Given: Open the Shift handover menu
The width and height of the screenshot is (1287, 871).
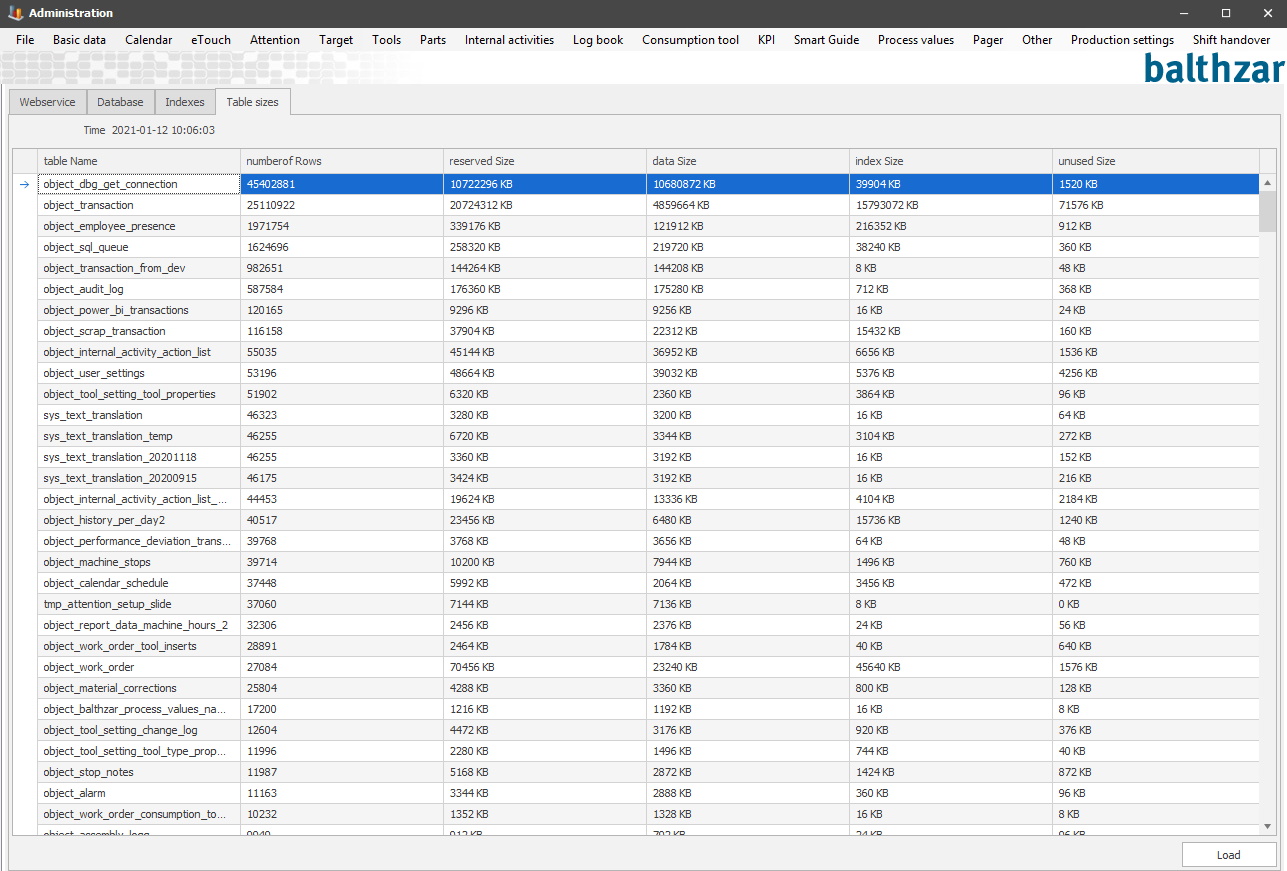Looking at the screenshot, I should click(1231, 40).
